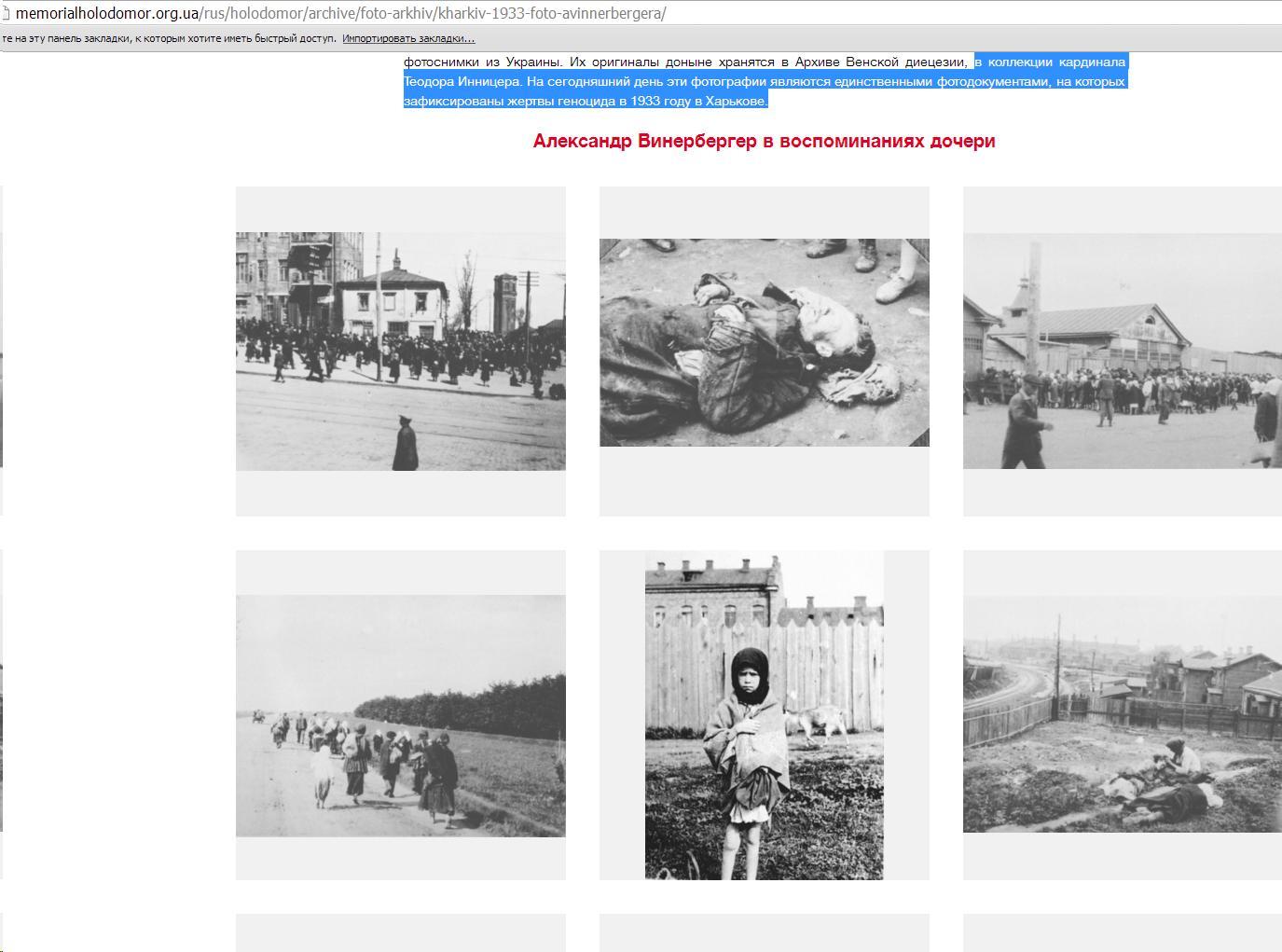Click the bookmarks bar hint text
The height and width of the screenshot is (952, 1282).
tap(168, 38)
